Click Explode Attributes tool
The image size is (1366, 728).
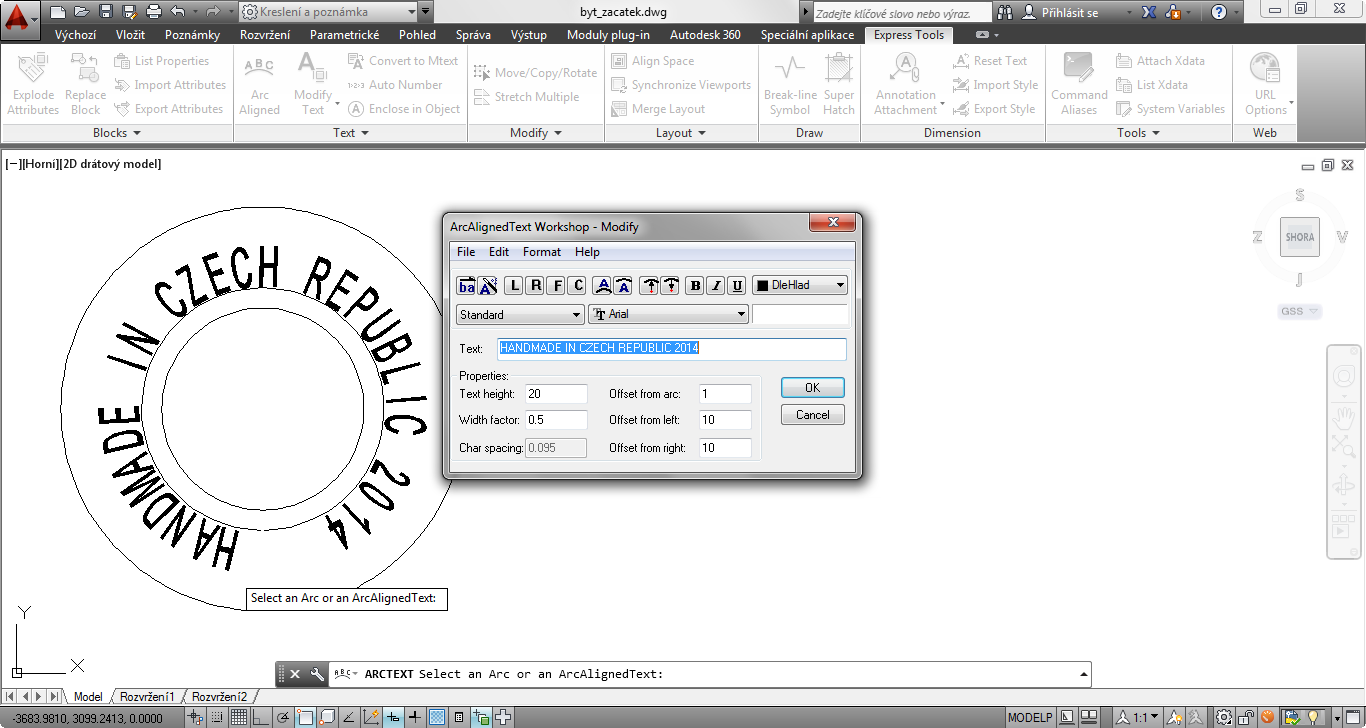34,84
